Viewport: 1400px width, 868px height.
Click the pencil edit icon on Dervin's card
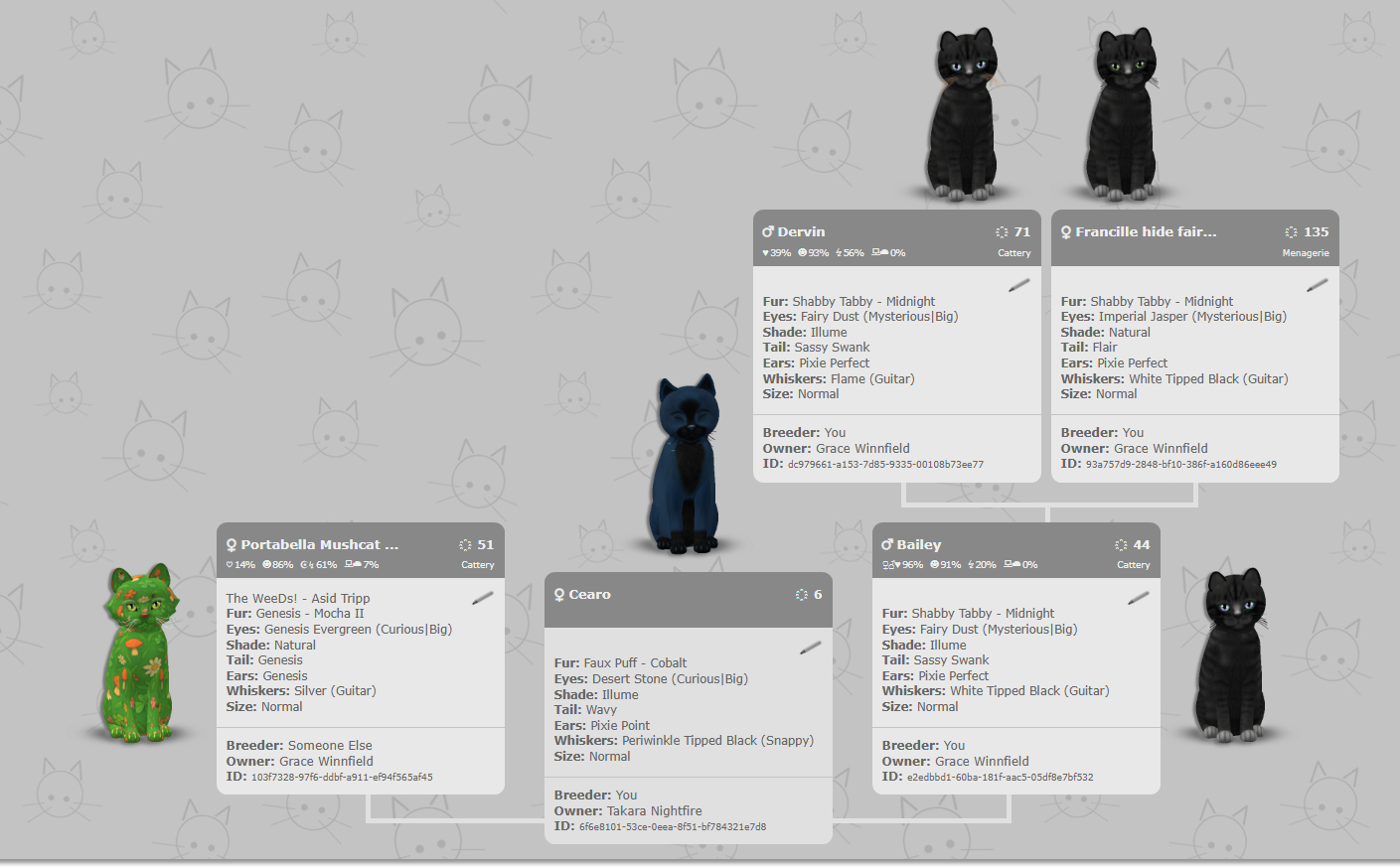tap(1017, 286)
